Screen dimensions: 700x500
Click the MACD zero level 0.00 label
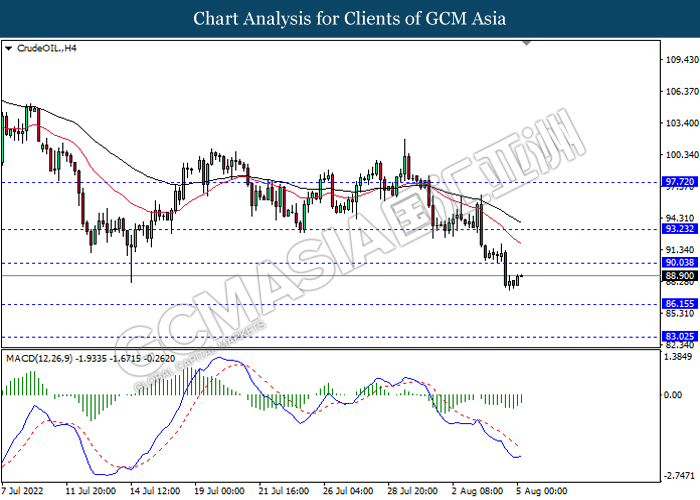click(x=673, y=395)
